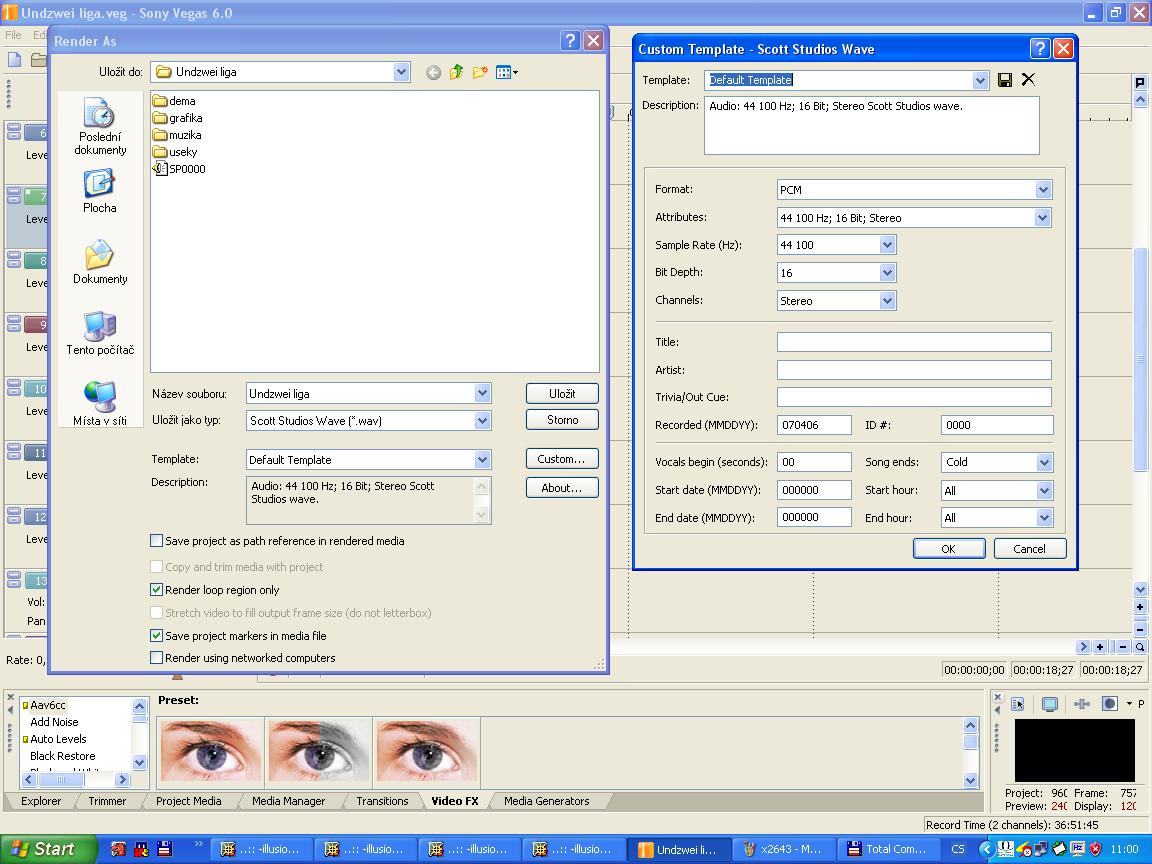1152x864 pixels.
Task: Select the useky folder
Action: pyautogui.click(x=175, y=151)
